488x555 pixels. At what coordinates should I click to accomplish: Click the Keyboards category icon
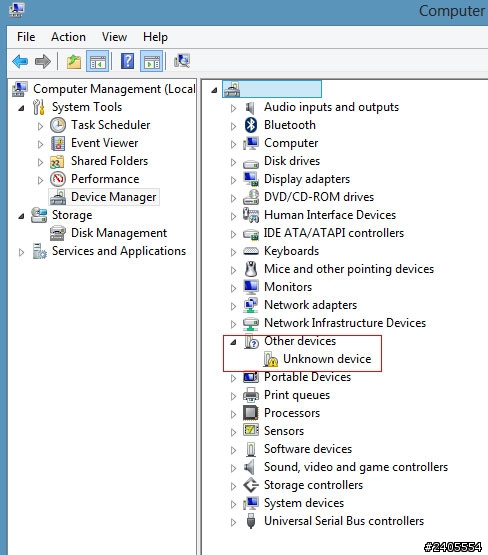pyautogui.click(x=251, y=251)
